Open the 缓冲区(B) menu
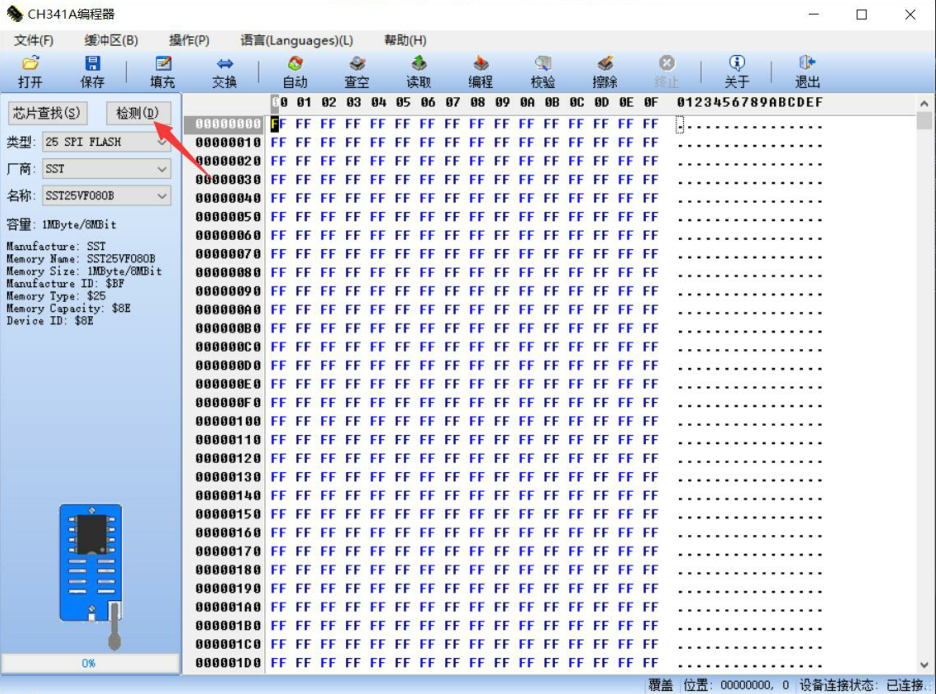This screenshot has height=694, width=936. tap(111, 41)
